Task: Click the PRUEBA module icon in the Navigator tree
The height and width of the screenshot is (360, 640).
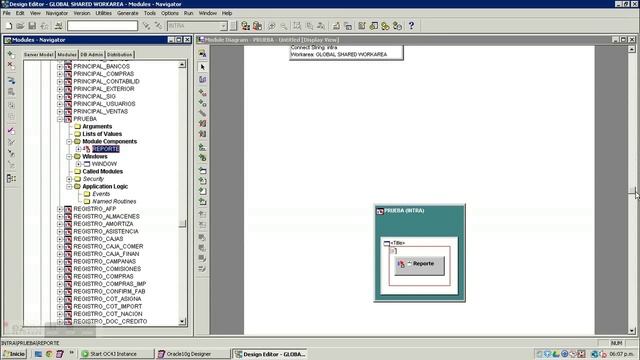Action: click(x=68, y=119)
